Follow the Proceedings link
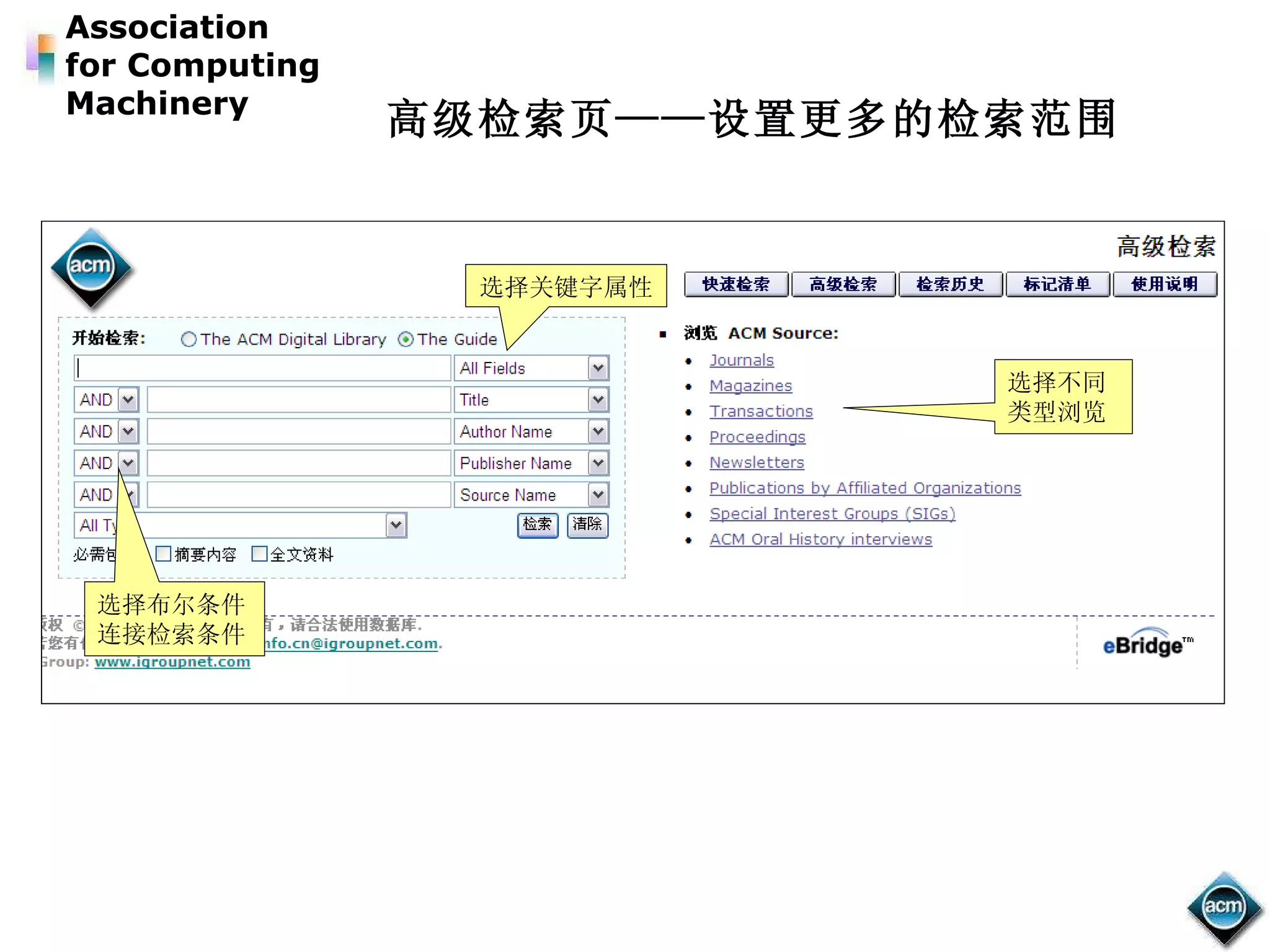1270x952 pixels. click(x=757, y=437)
